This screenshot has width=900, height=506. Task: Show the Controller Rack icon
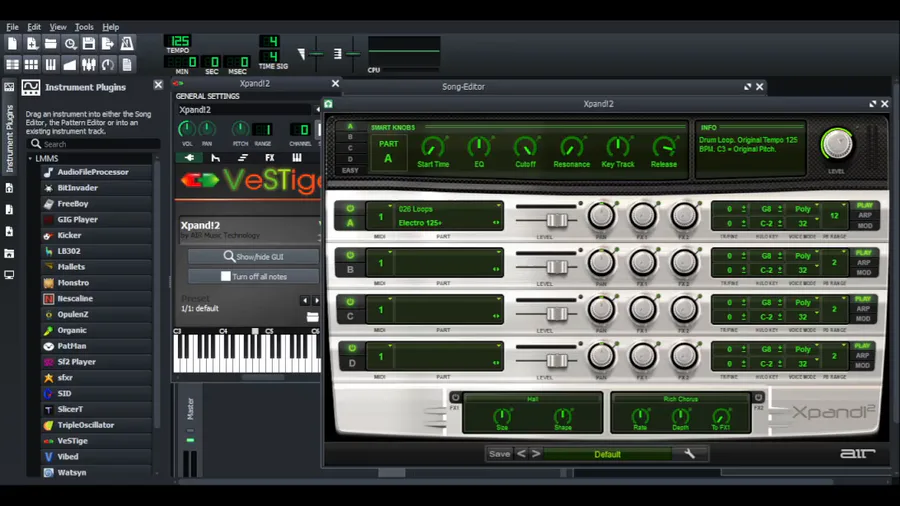108,64
